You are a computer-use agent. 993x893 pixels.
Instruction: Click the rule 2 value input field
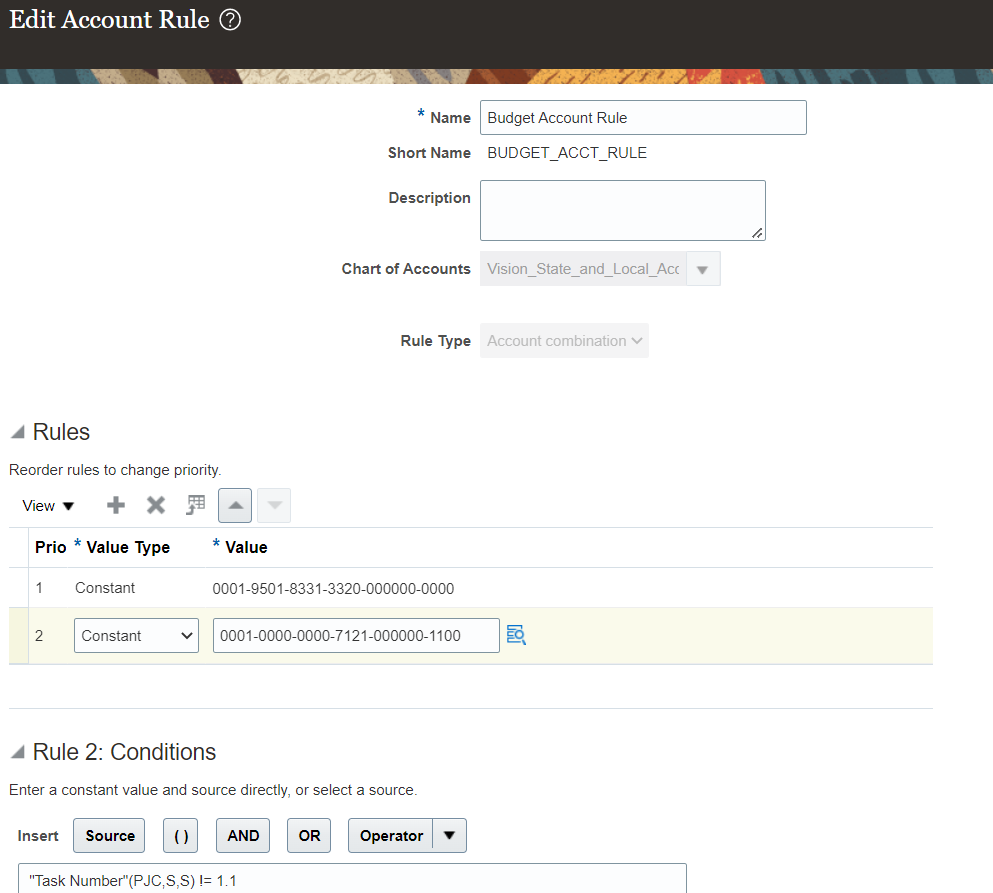tap(357, 635)
